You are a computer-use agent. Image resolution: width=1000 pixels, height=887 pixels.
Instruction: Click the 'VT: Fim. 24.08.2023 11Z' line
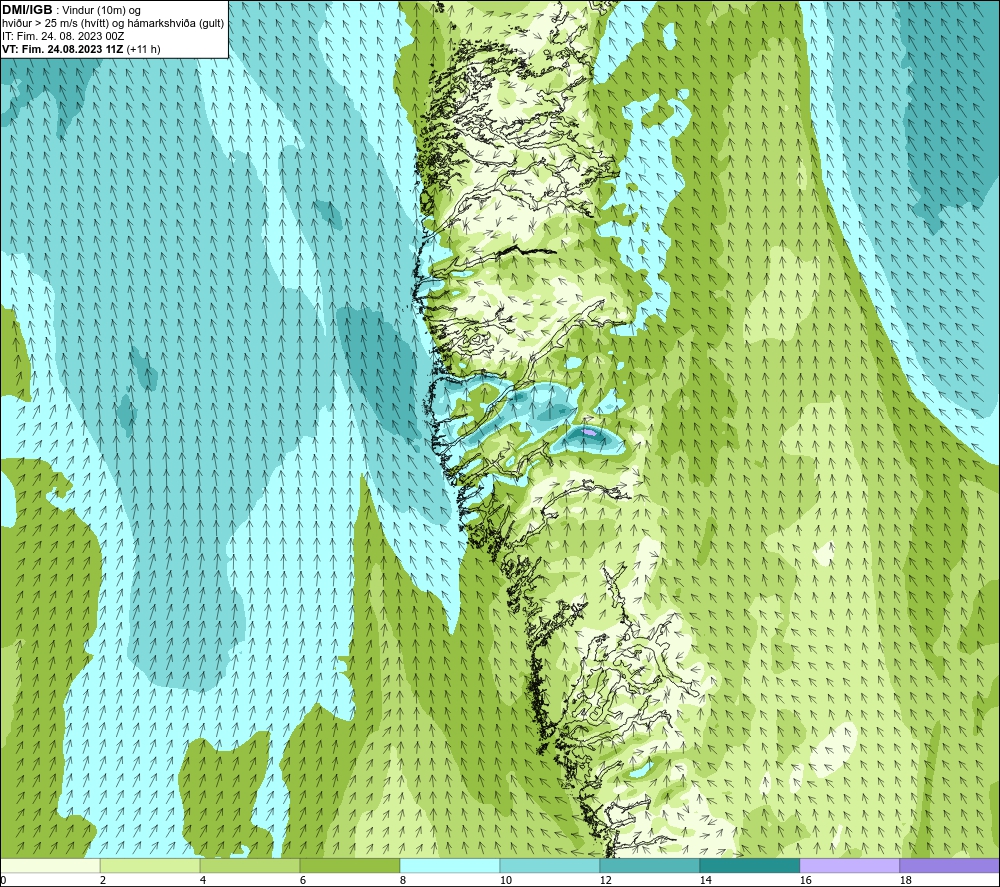coord(62,49)
